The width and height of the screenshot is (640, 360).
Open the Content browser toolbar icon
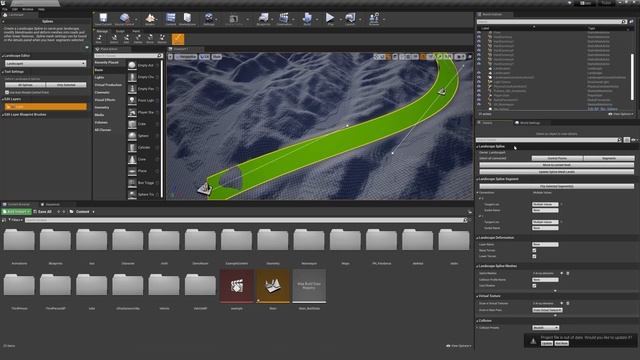[171, 18]
